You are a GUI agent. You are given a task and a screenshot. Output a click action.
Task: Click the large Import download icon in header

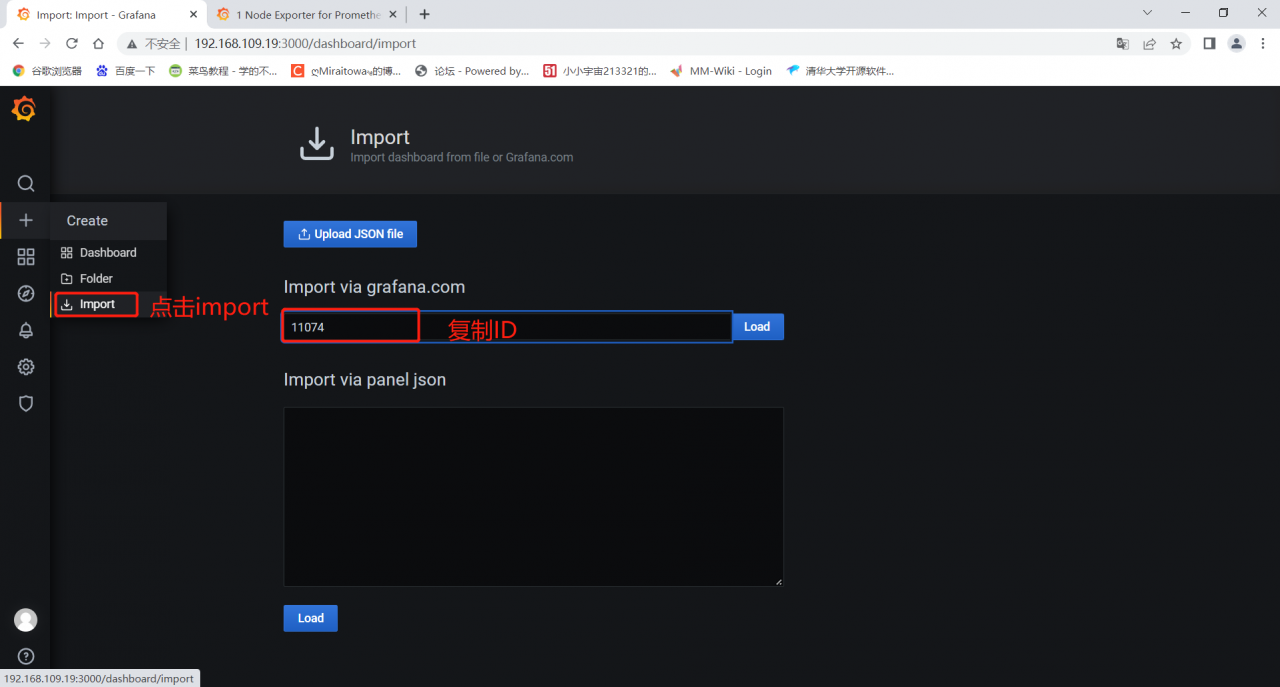tap(317, 143)
